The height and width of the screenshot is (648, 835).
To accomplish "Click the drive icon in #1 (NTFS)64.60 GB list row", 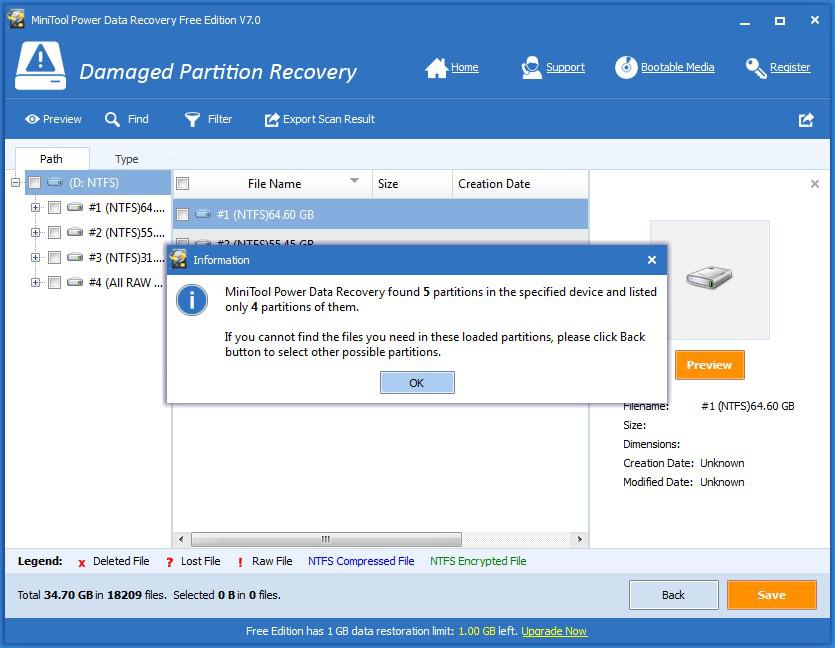I will coord(203,214).
